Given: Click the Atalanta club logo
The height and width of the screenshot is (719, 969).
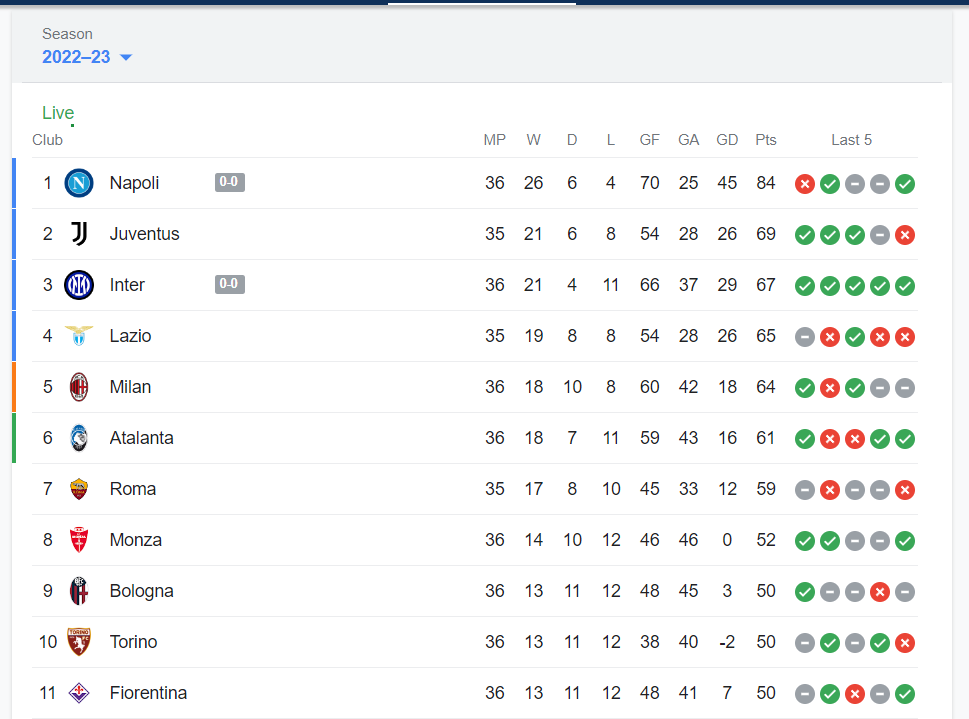Looking at the screenshot, I should coord(79,438).
